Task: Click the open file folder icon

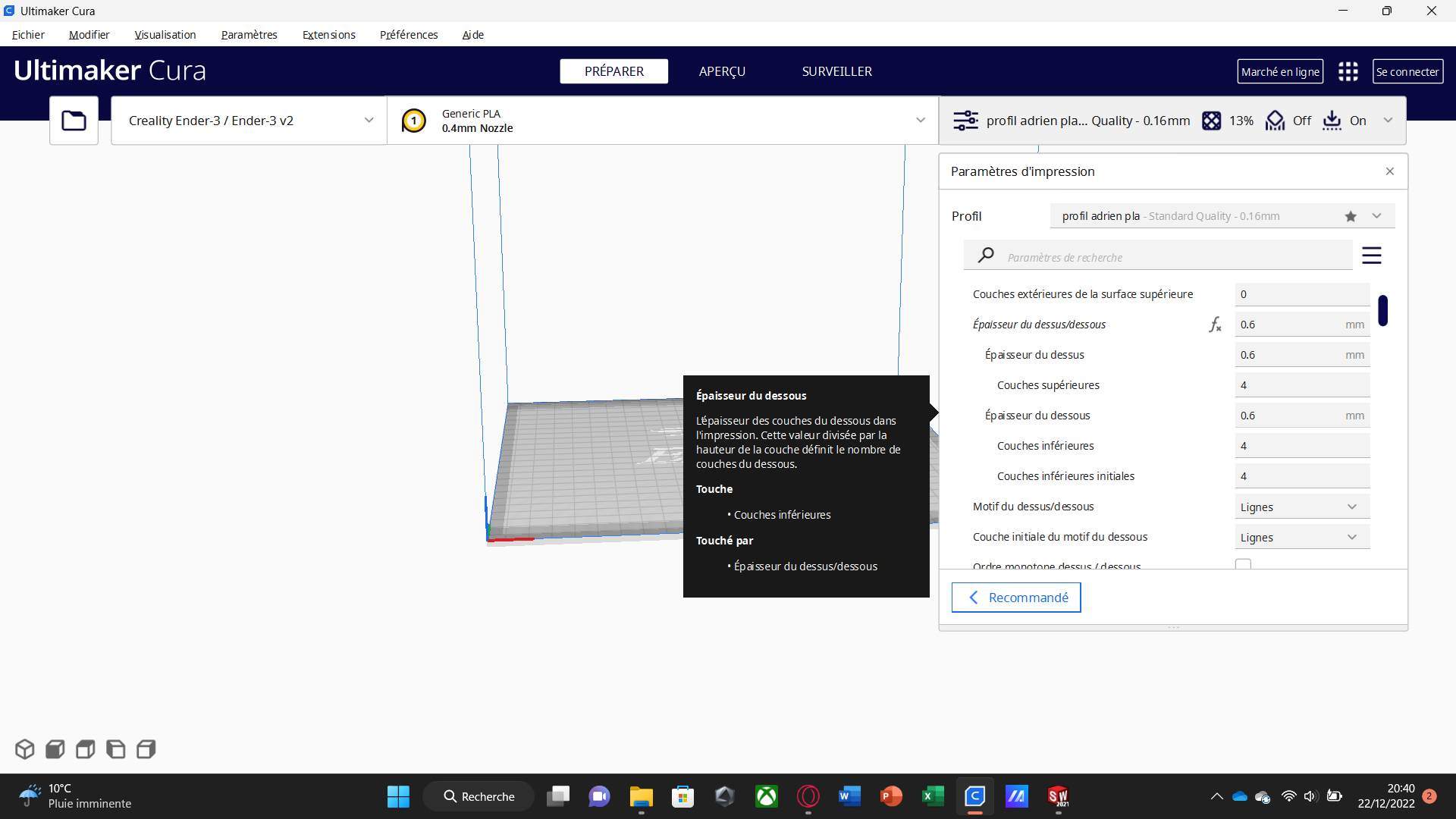Action: [x=74, y=121]
